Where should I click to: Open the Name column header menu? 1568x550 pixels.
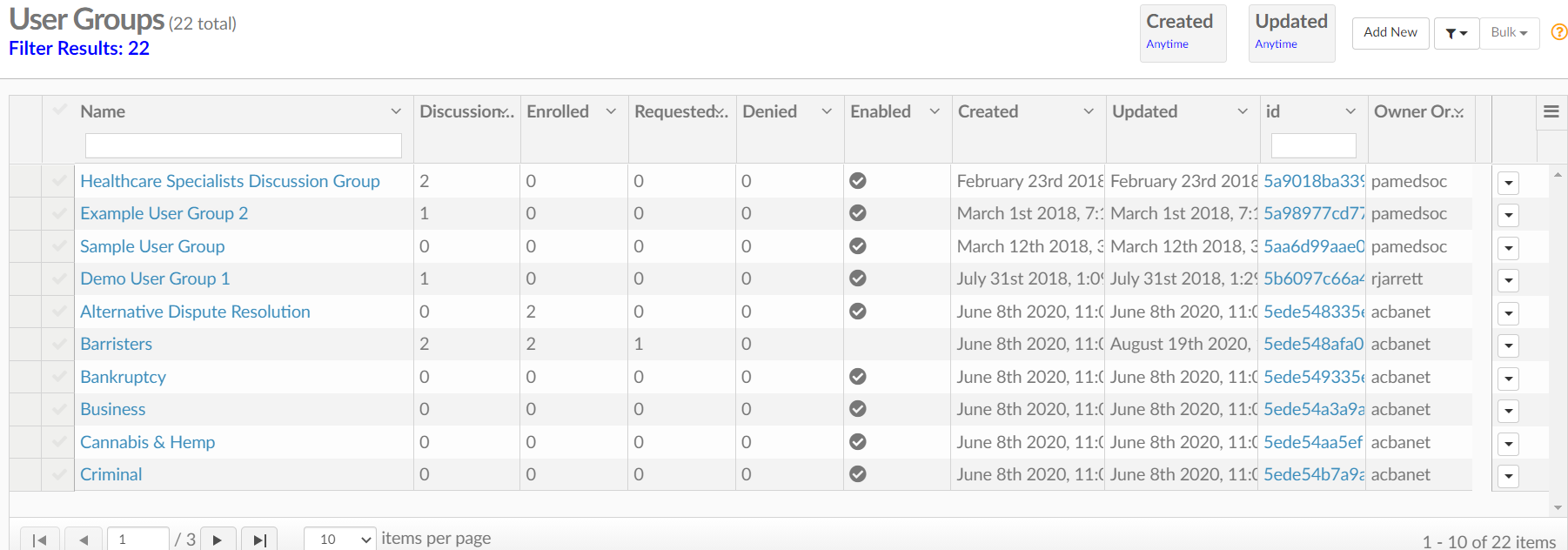coord(396,111)
